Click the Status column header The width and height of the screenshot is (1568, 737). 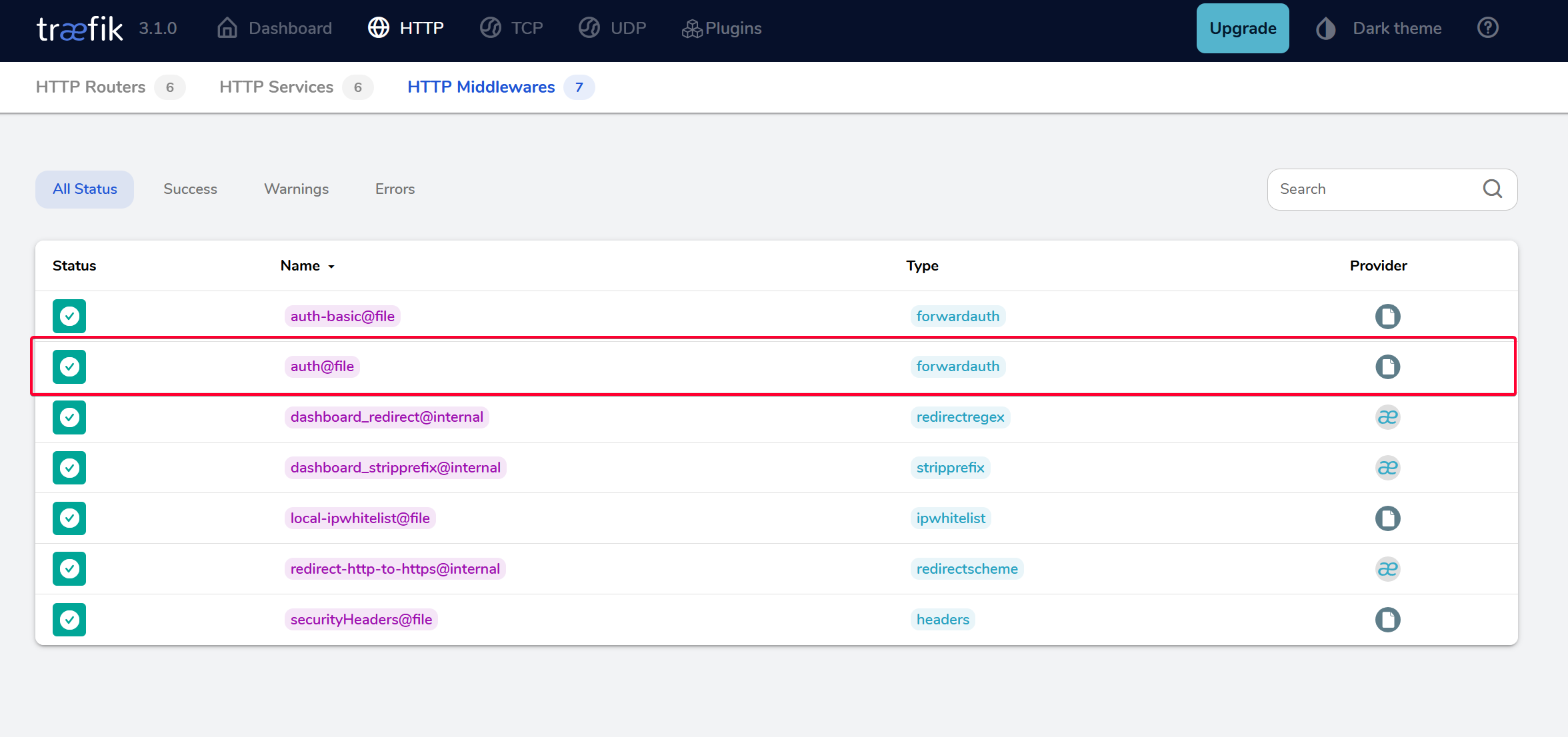pyautogui.click(x=75, y=266)
